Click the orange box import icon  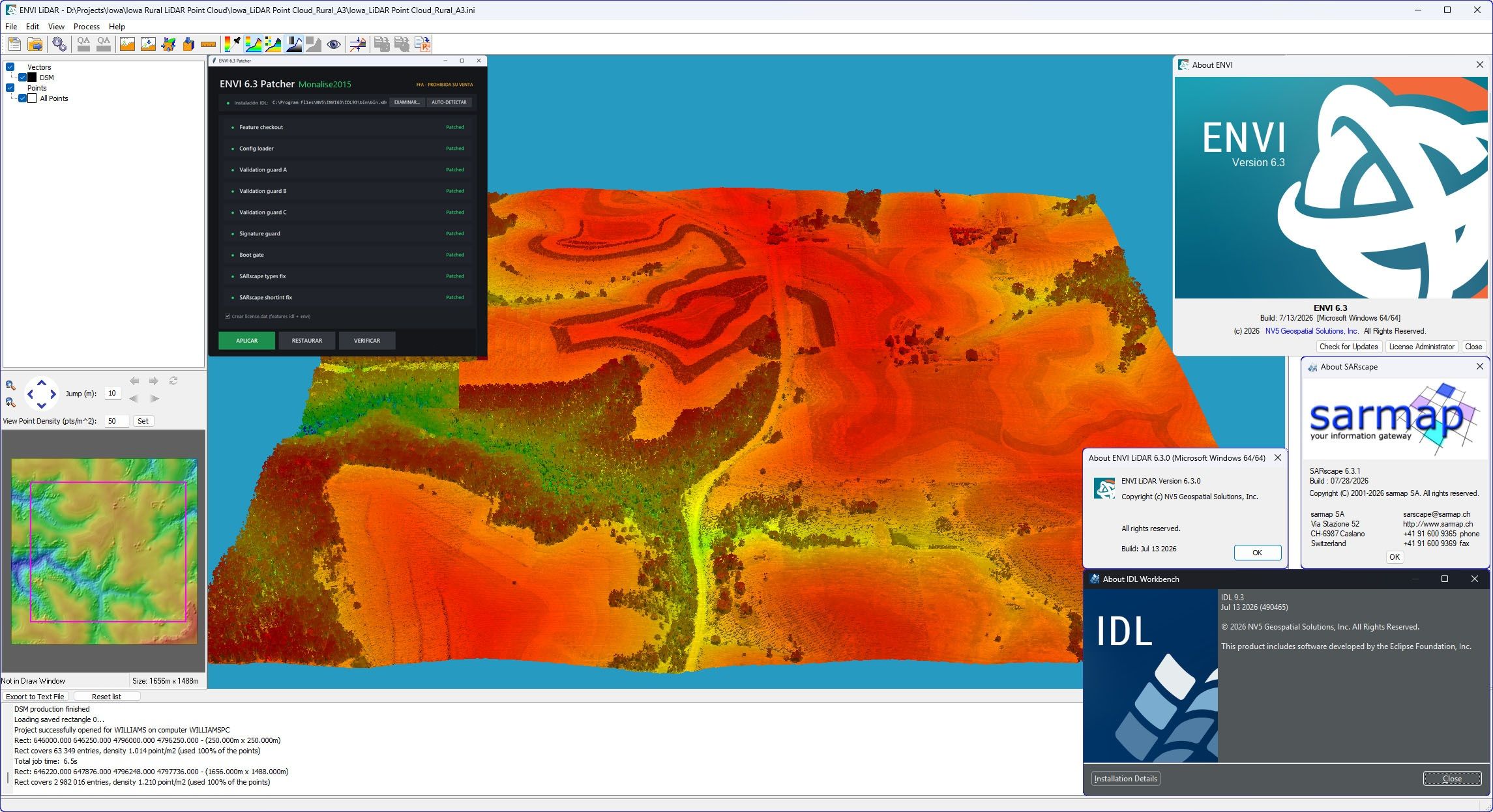[x=188, y=44]
